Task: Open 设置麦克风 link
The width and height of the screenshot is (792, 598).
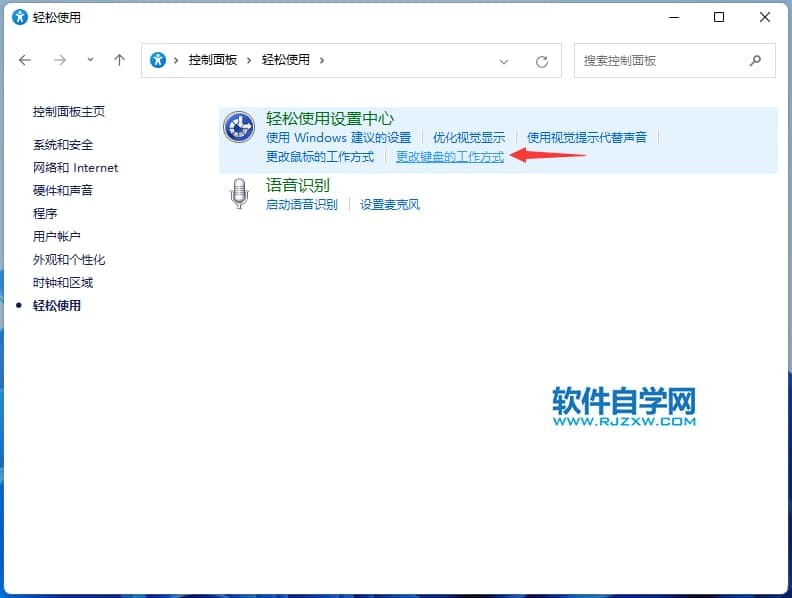Action: (390, 205)
